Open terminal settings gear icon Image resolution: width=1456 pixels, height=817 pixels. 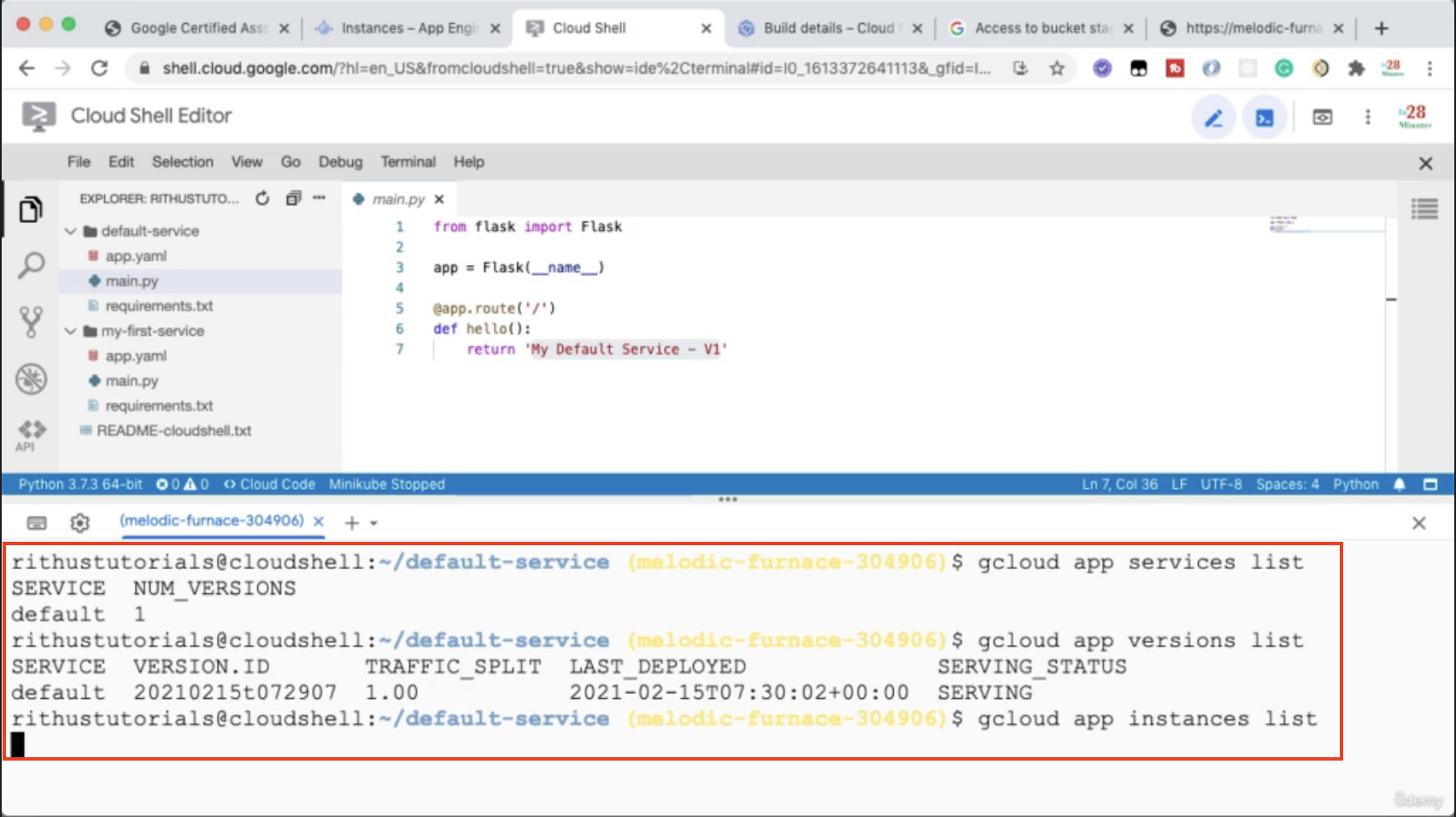(80, 522)
